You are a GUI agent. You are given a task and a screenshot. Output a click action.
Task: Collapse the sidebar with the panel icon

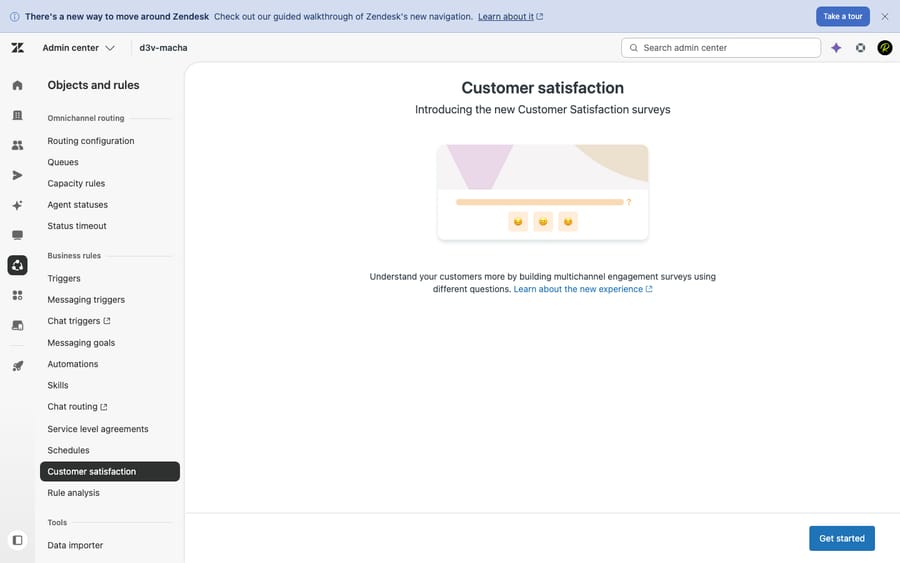point(18,540)
